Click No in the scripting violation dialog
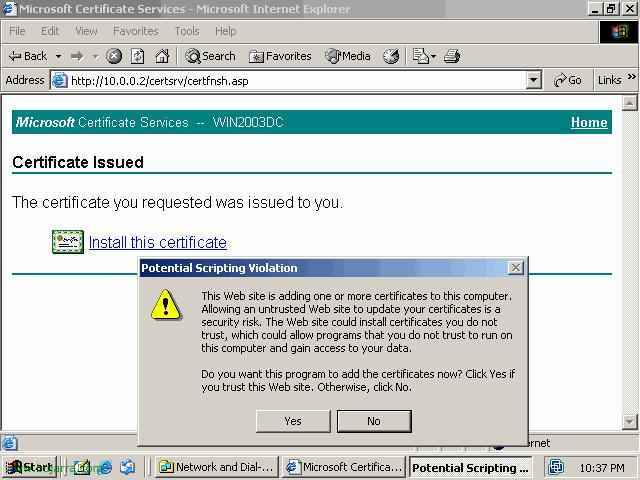 coord(374,421)
